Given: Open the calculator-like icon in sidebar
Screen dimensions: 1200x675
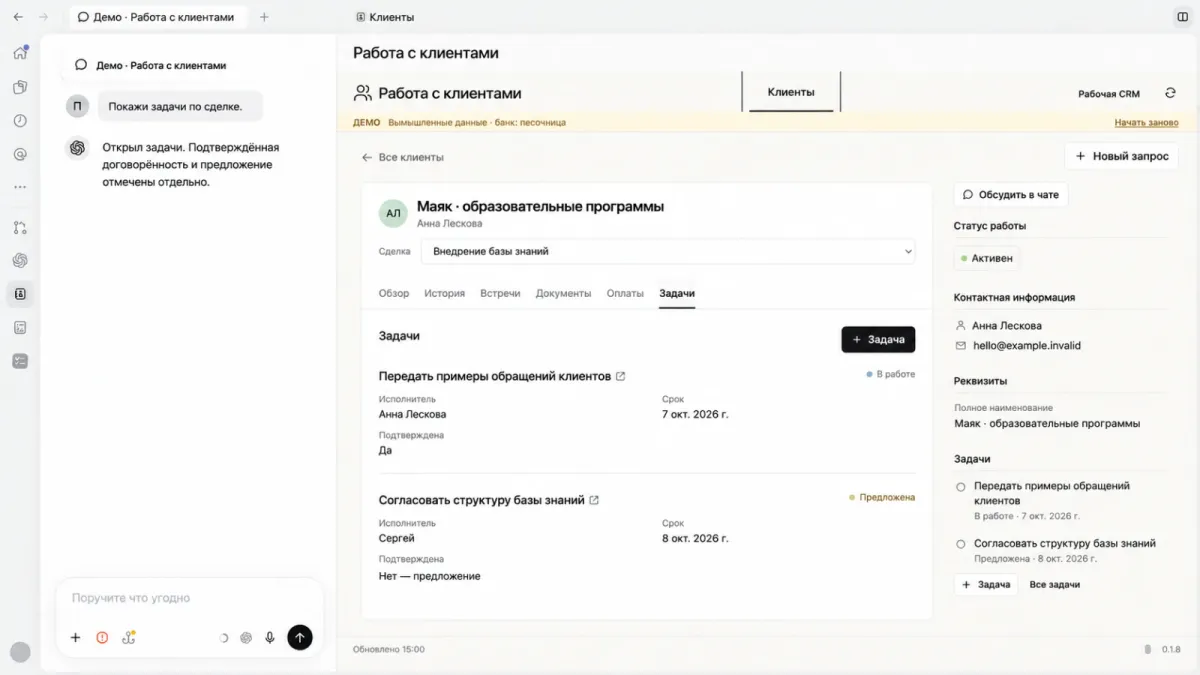Looking at the screenshot, I should click(20, 327).
